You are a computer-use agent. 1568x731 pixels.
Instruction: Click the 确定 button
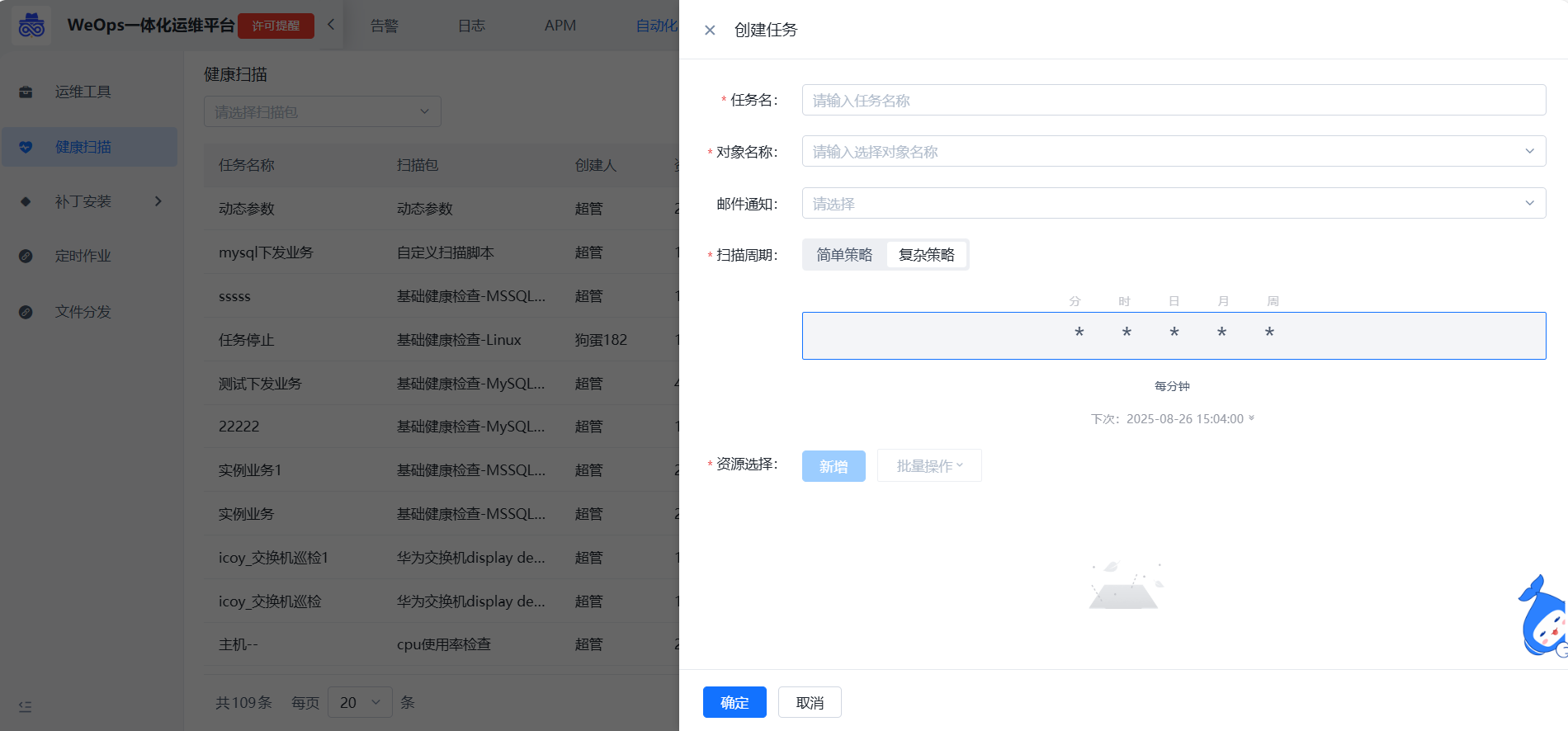click(734, 702)
